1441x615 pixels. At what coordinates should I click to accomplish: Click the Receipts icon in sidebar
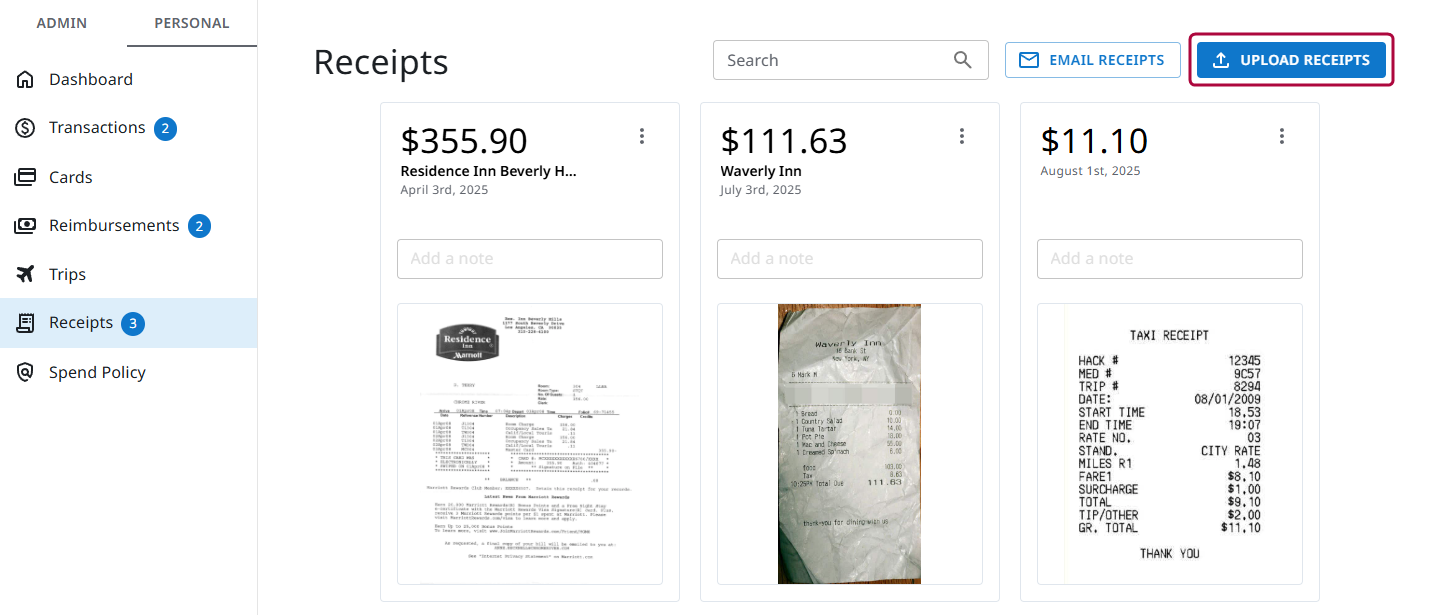25,323
